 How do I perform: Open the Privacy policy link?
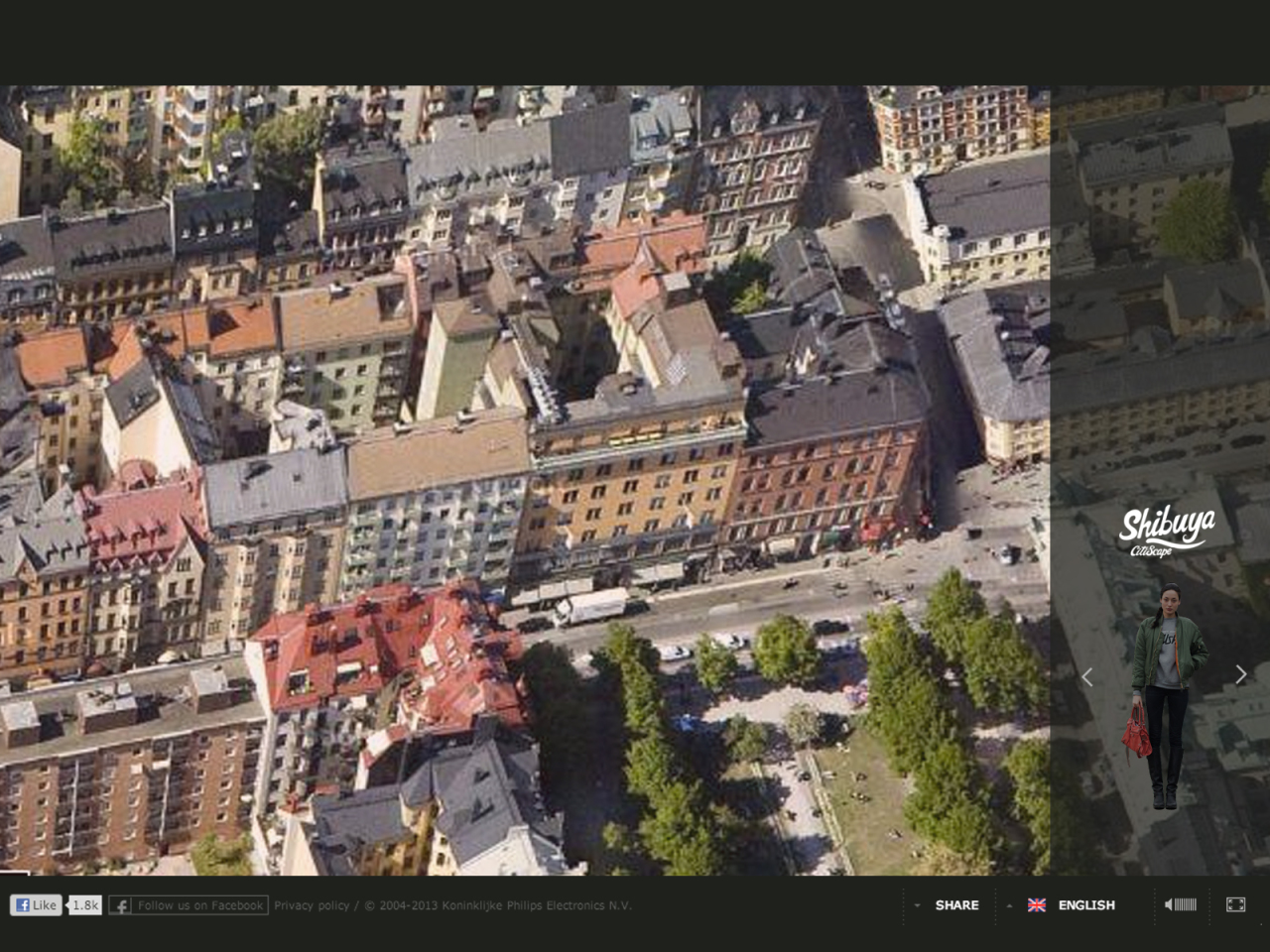click(x=312, y=904)
